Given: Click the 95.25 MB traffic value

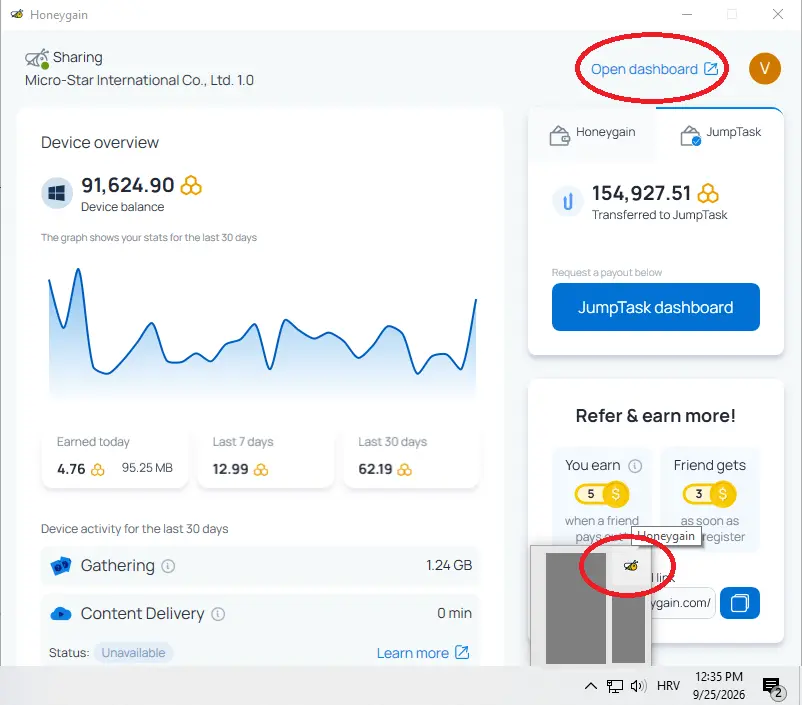Looking at the screenshot, I should [147, 468].
